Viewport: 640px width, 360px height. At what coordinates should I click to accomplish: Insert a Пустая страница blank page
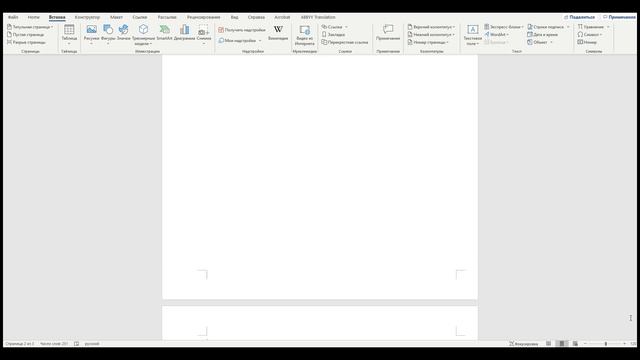click(26, 35)
